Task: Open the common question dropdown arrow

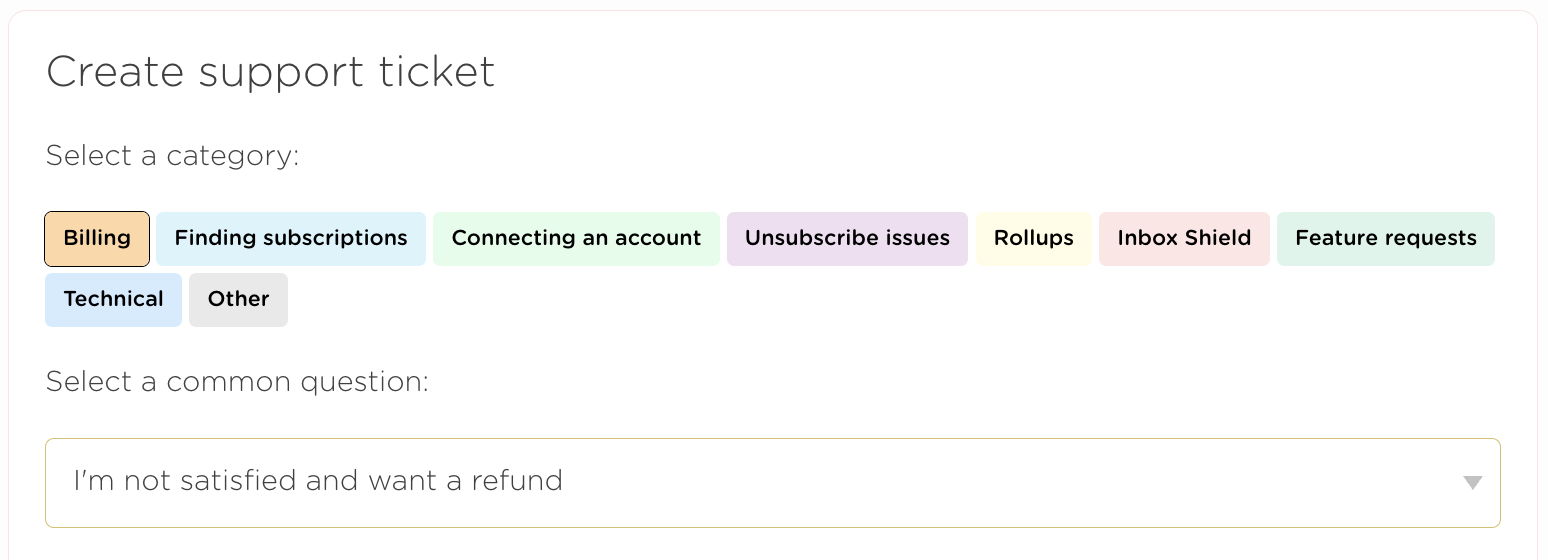Action: click(1472, 483)
